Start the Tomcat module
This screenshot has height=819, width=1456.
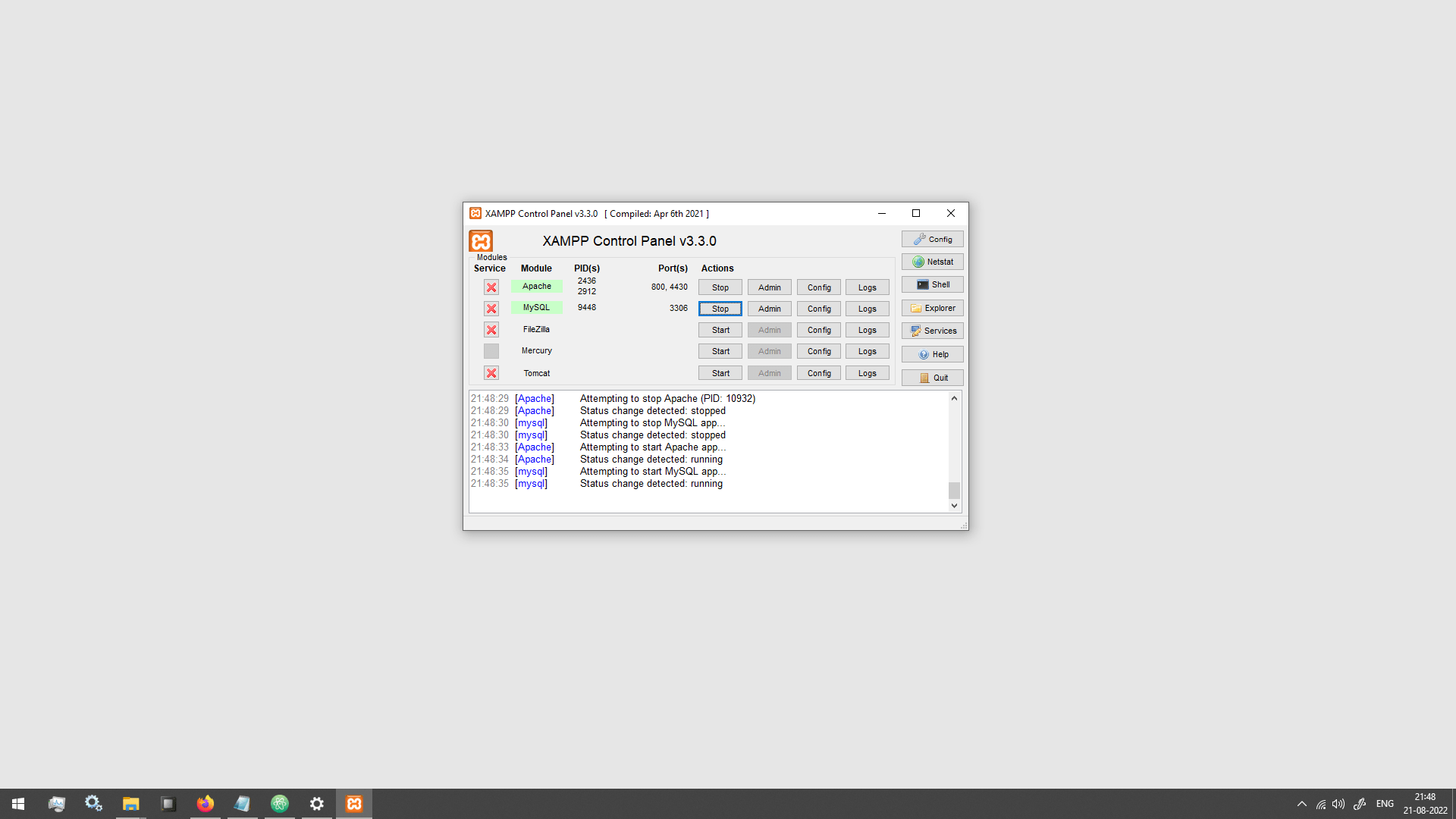click(x=720, y=373)
